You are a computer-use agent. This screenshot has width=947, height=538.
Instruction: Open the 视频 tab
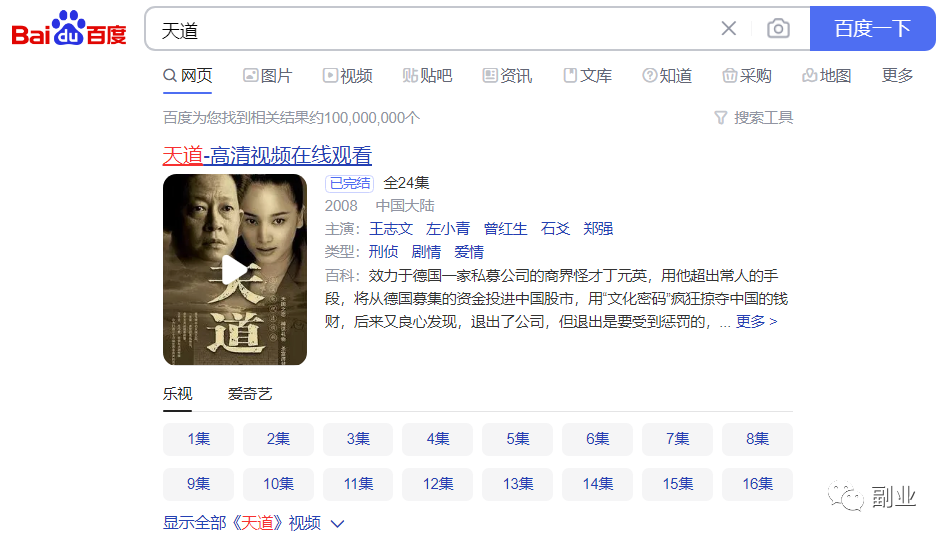[x=347, y=75]
